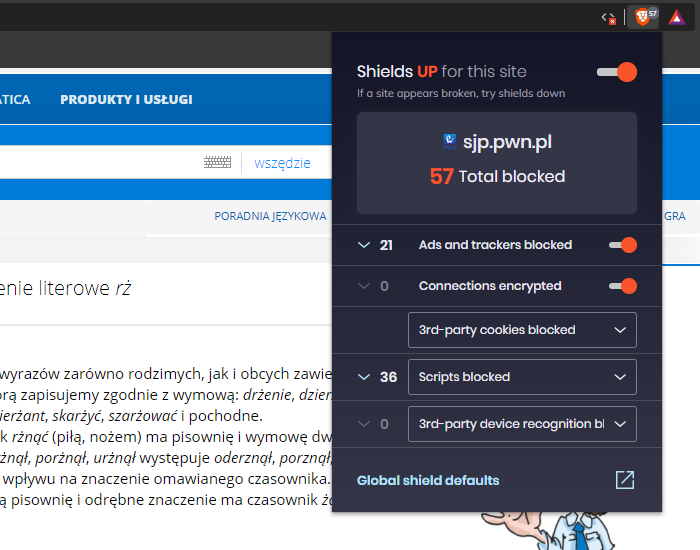Open Global shield defaults external link icon
The height and width of the screenshot is (550, 700).
(625, 480)
